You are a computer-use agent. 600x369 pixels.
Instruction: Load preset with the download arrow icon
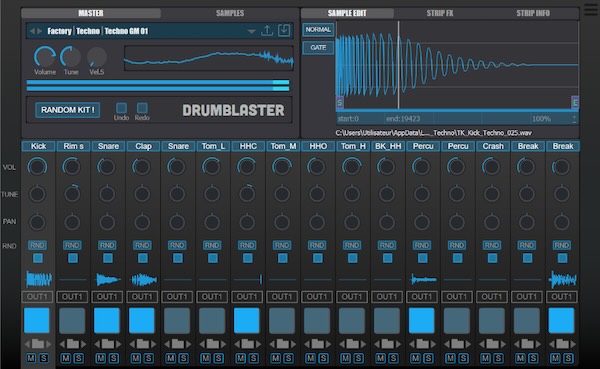[x=284, y=31]
